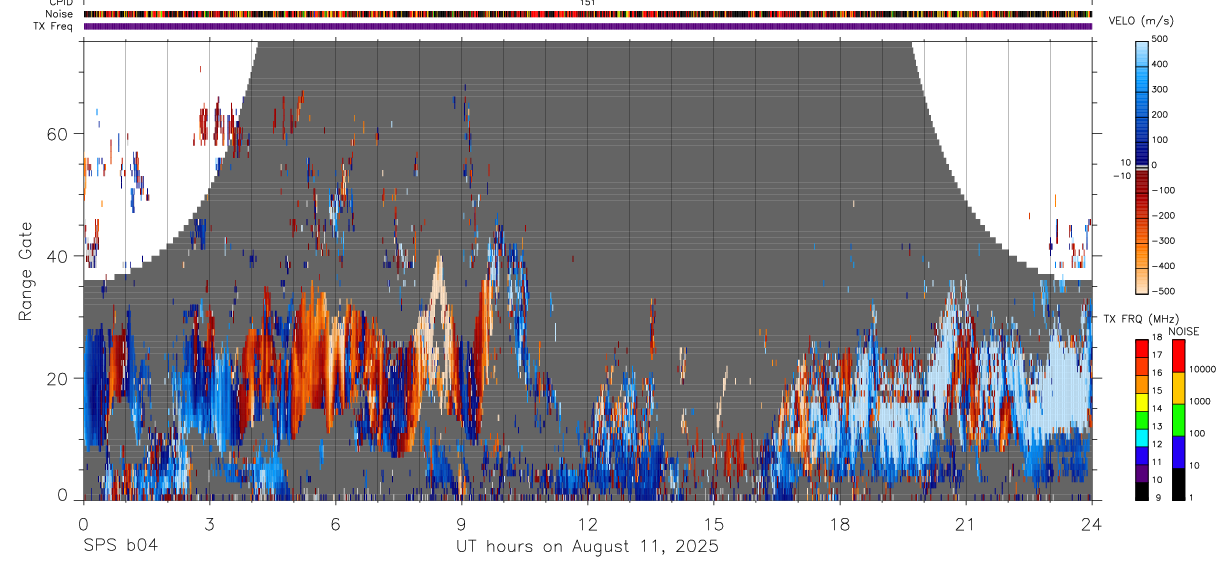This screenshot has height=567, width=1228.
Task: Click the velocity scale value '-200'
Action: coord(1163,215)
